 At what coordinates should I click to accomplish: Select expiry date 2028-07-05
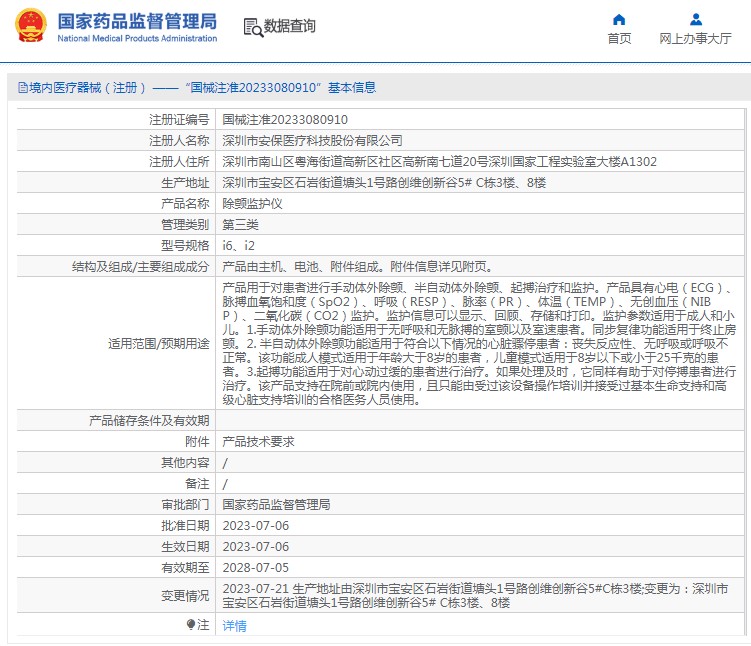(256, 567)
